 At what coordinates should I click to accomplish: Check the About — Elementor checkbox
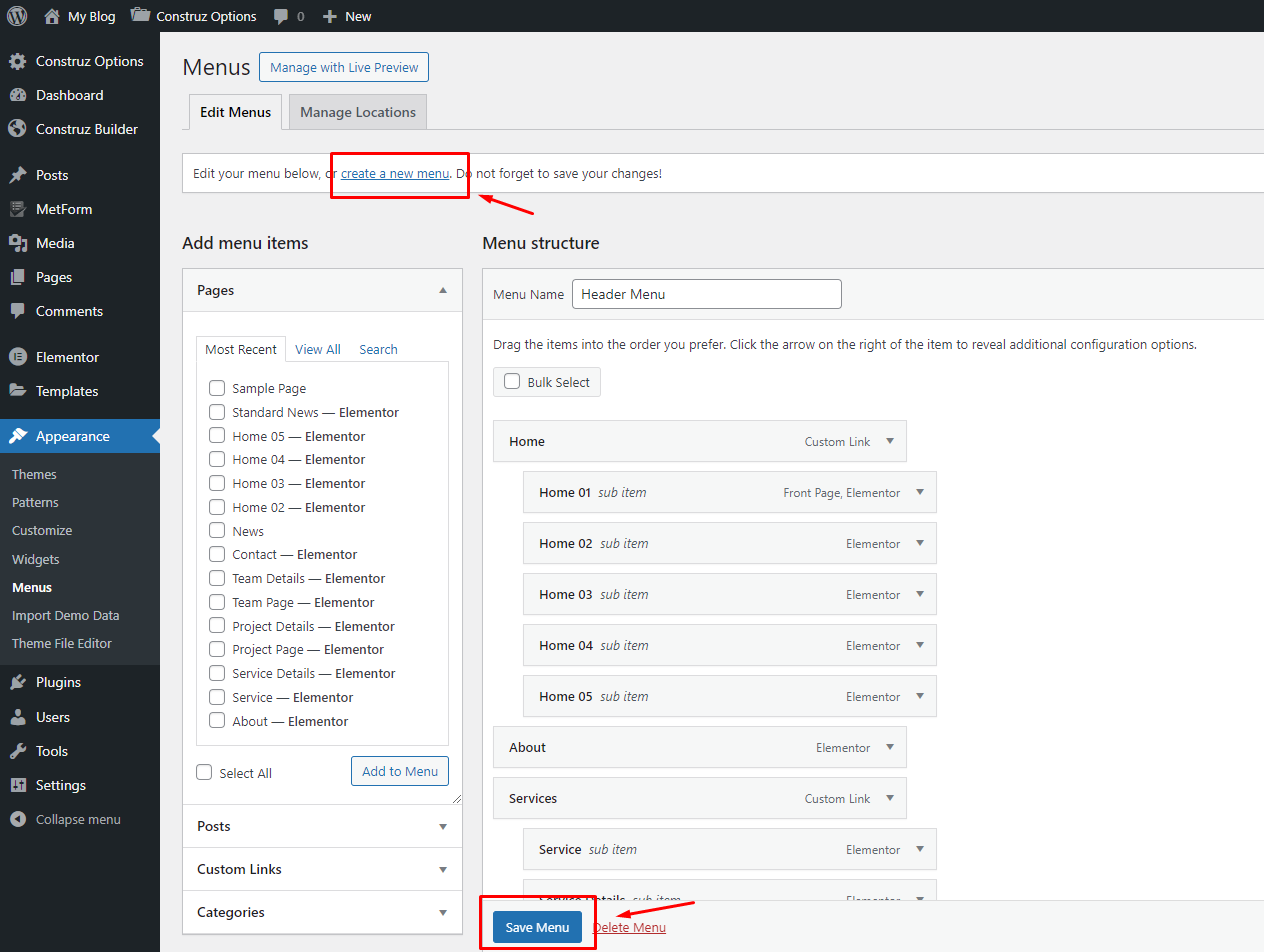pos(217,721)
